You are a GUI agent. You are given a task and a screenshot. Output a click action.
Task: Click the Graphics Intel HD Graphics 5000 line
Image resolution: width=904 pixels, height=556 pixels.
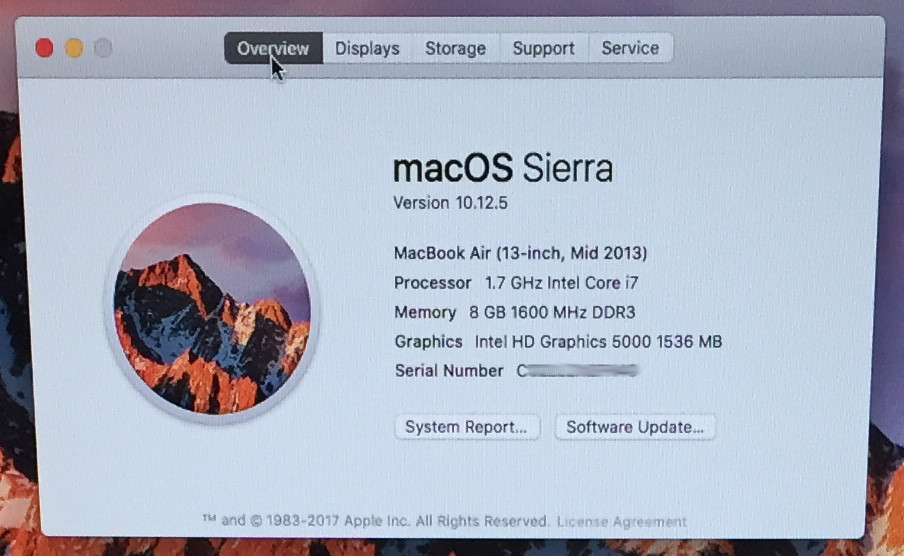[558, 342]
